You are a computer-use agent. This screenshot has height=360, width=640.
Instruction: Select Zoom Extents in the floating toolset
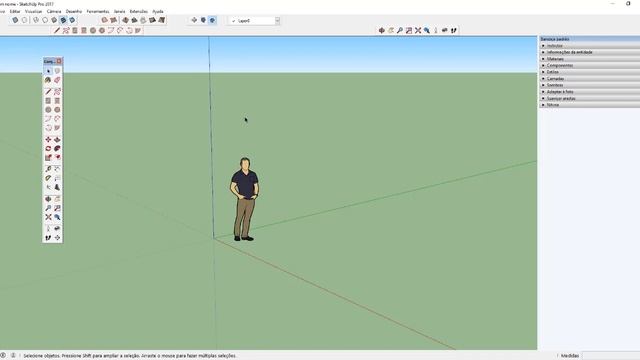tap(48, 217)
